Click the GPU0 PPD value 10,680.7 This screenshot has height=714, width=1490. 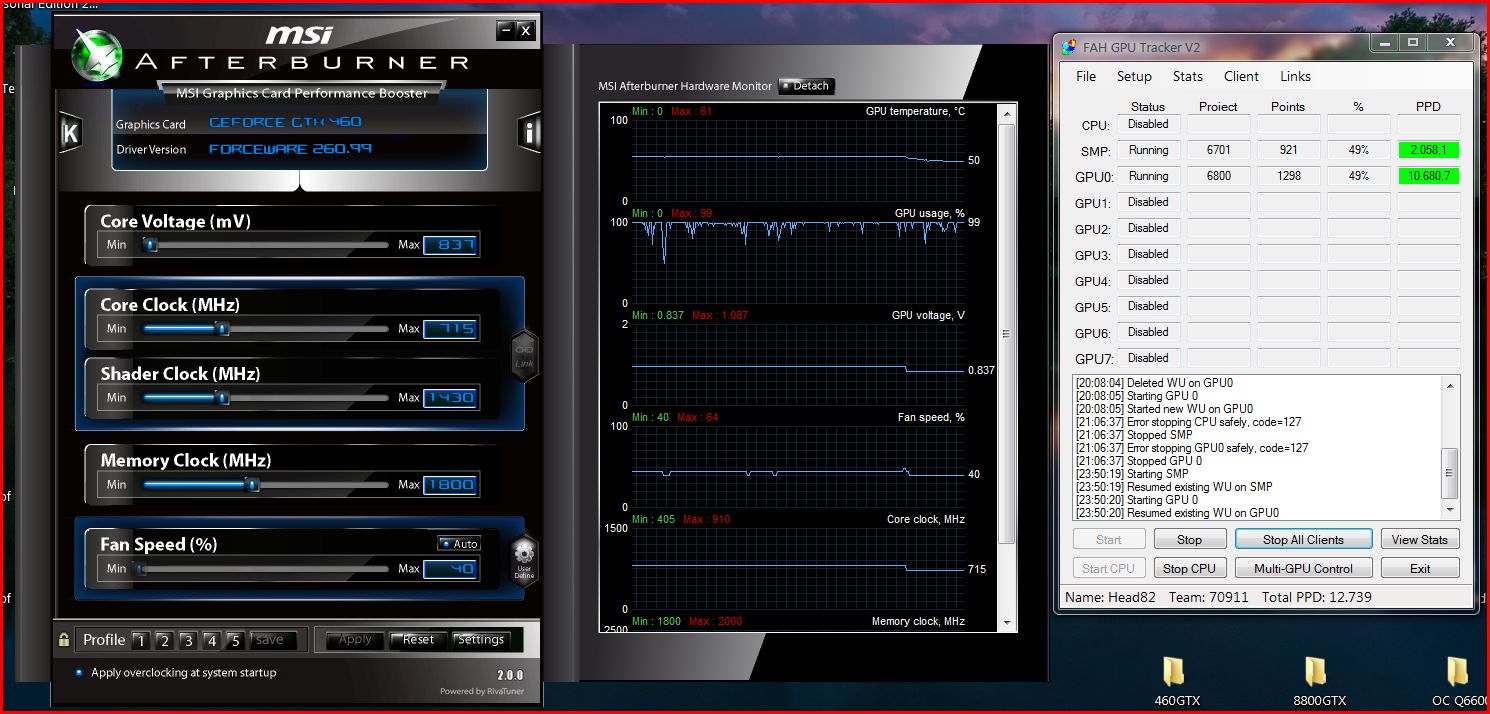coord(1428,176)
